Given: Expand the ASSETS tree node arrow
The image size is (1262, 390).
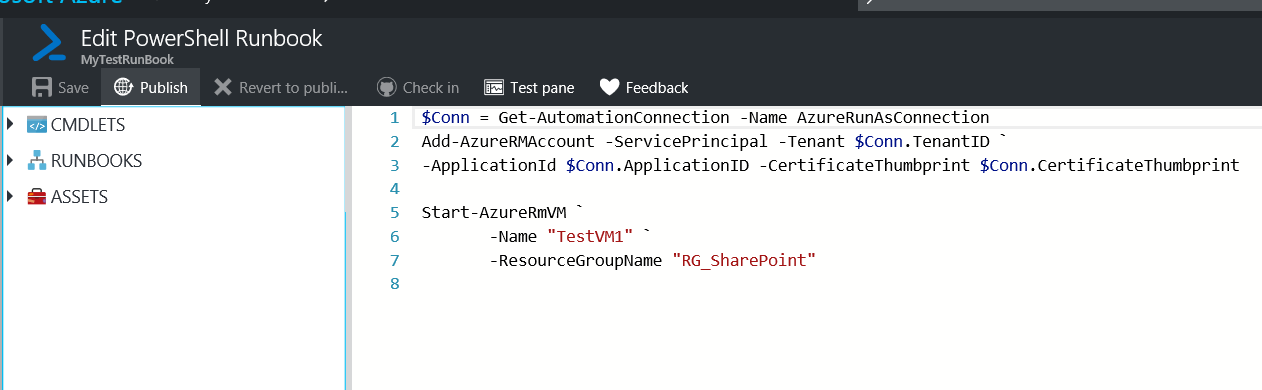Looking at the screenshot, I should click(x=11, y=196).
